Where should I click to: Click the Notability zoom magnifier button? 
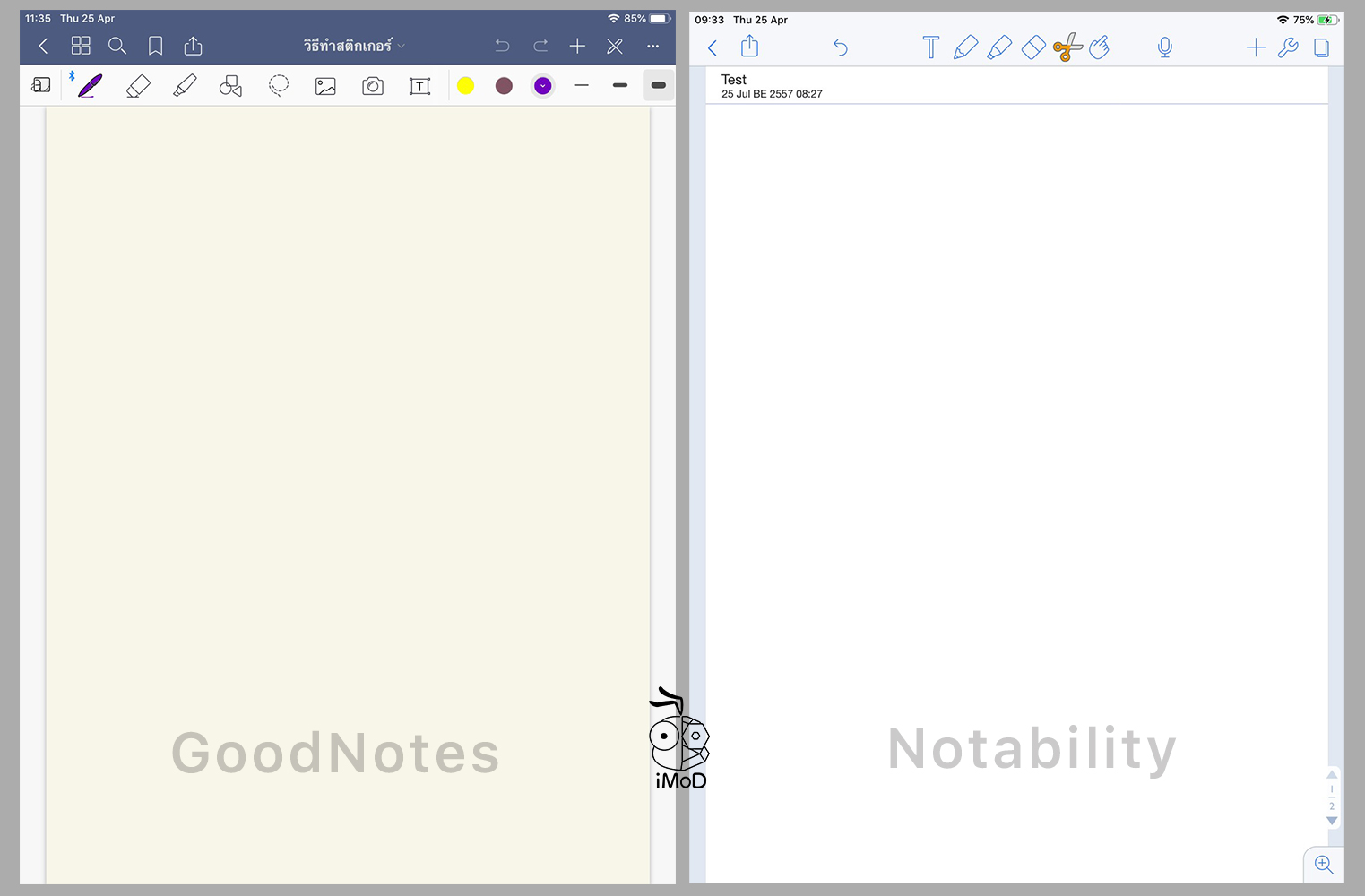(x=1324, y=865)
